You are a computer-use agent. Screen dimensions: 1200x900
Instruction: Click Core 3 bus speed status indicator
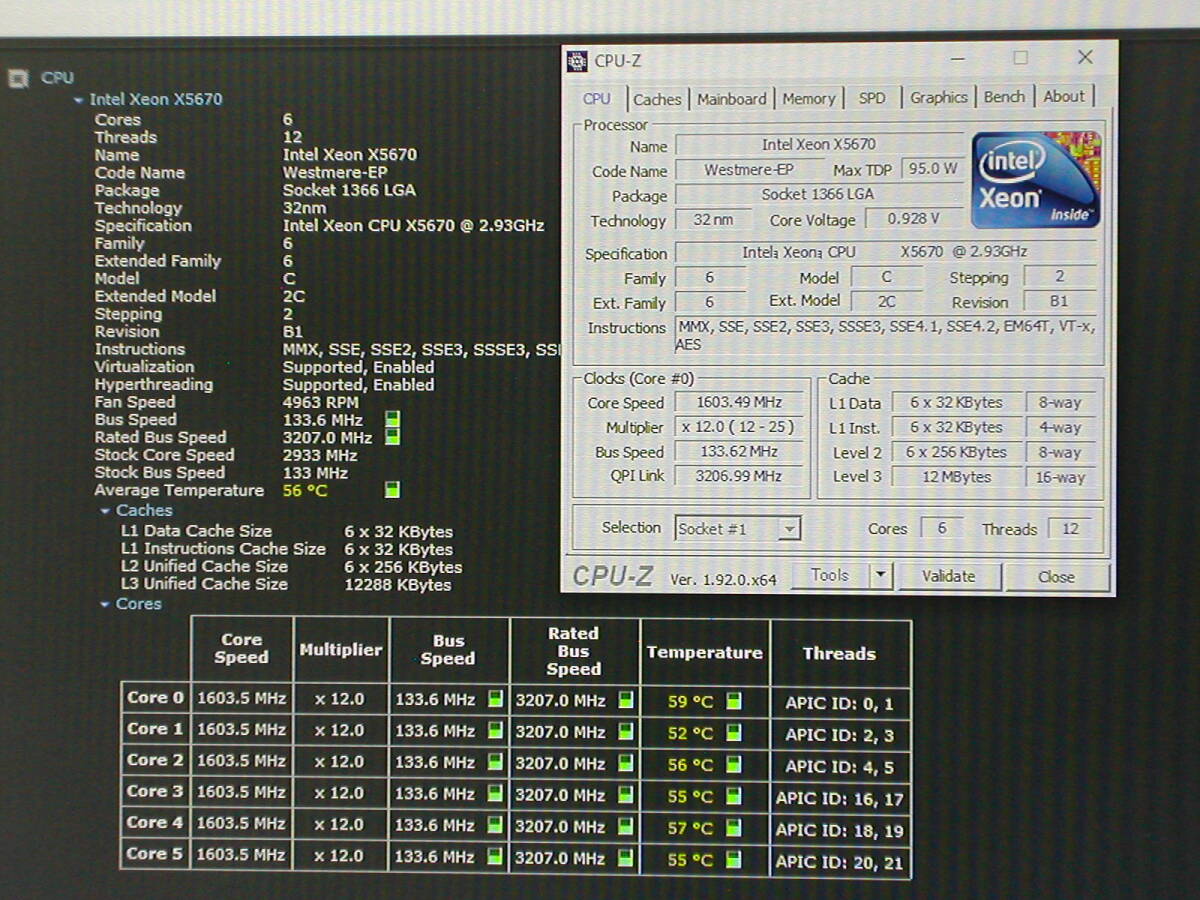coord(495,794)
